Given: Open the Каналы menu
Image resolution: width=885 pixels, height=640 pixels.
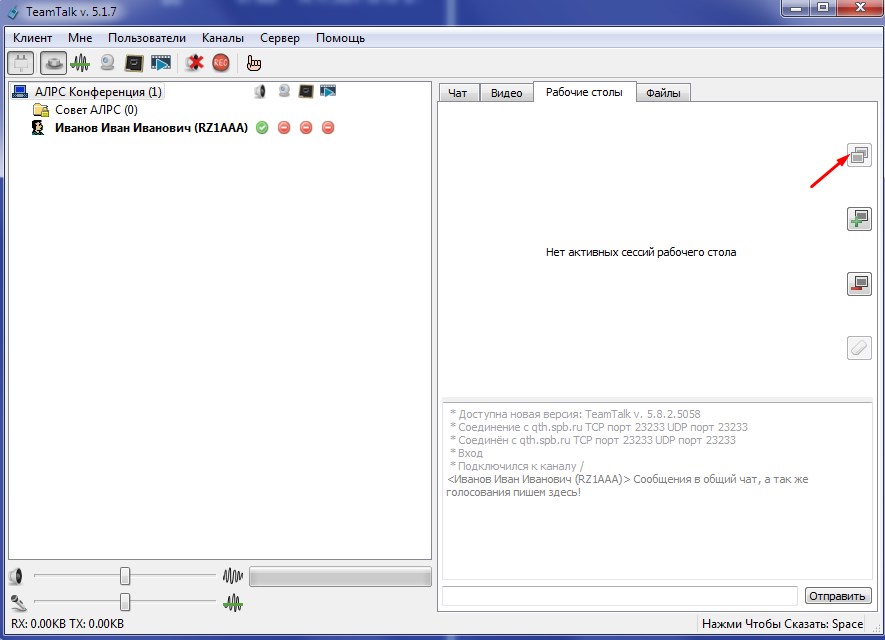Looking at the screenshot, I should point(222,38).
